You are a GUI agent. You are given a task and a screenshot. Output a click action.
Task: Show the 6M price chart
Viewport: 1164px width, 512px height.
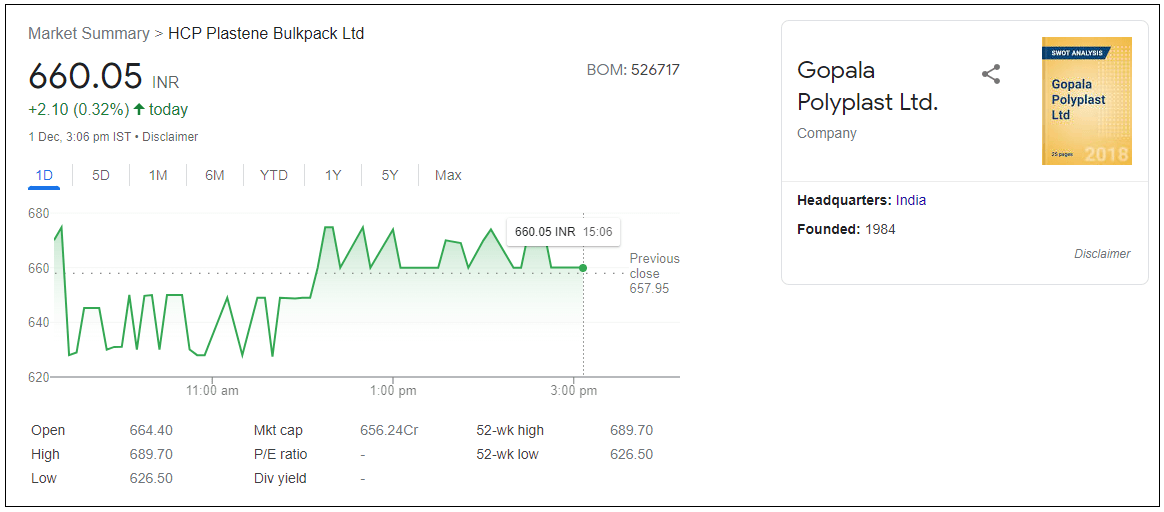(215, 176)
